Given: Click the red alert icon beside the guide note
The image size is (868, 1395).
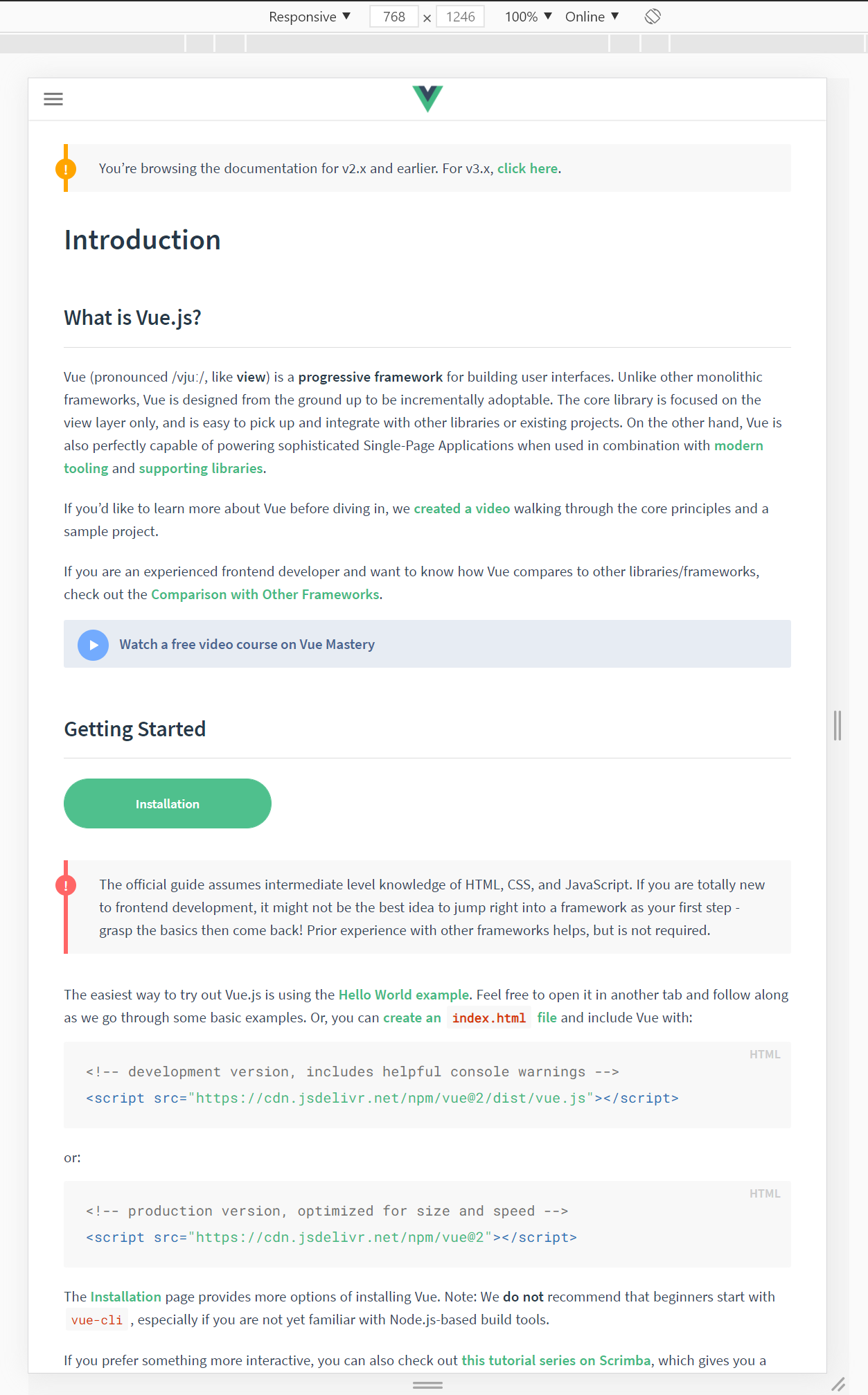Looking at the screenshot, I should (66, 884).
